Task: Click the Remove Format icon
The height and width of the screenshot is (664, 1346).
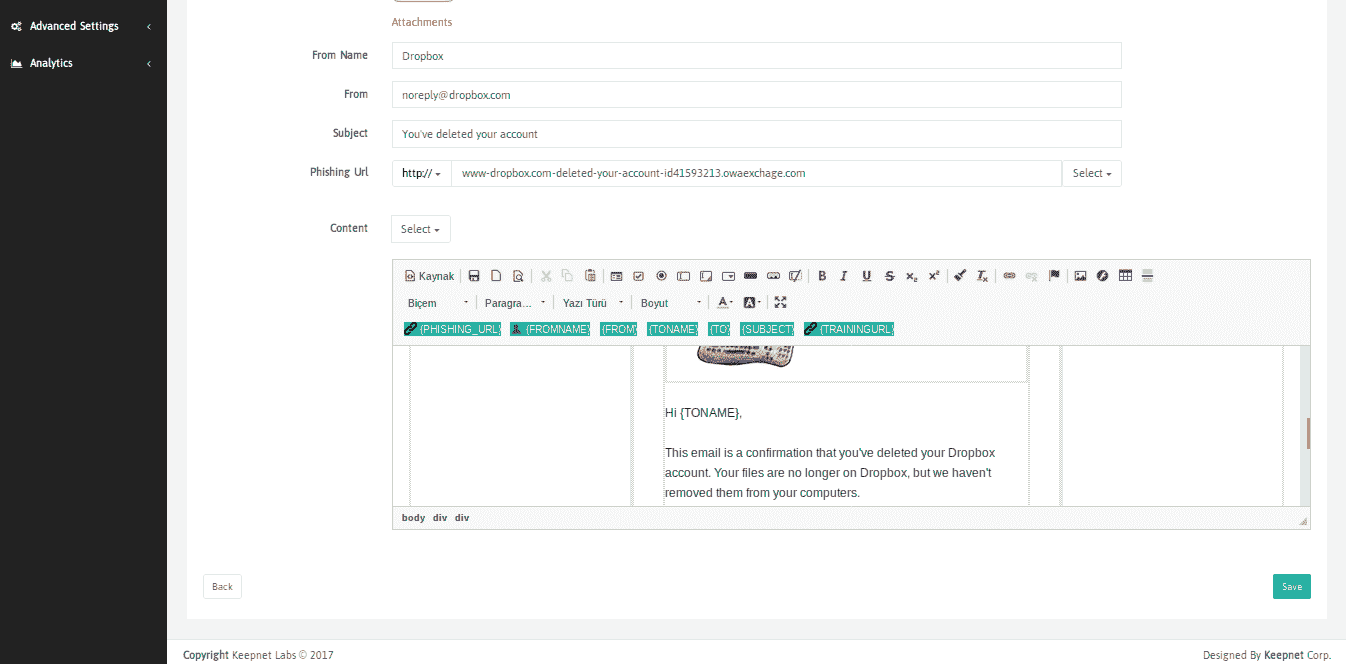Action: [982, 276]
